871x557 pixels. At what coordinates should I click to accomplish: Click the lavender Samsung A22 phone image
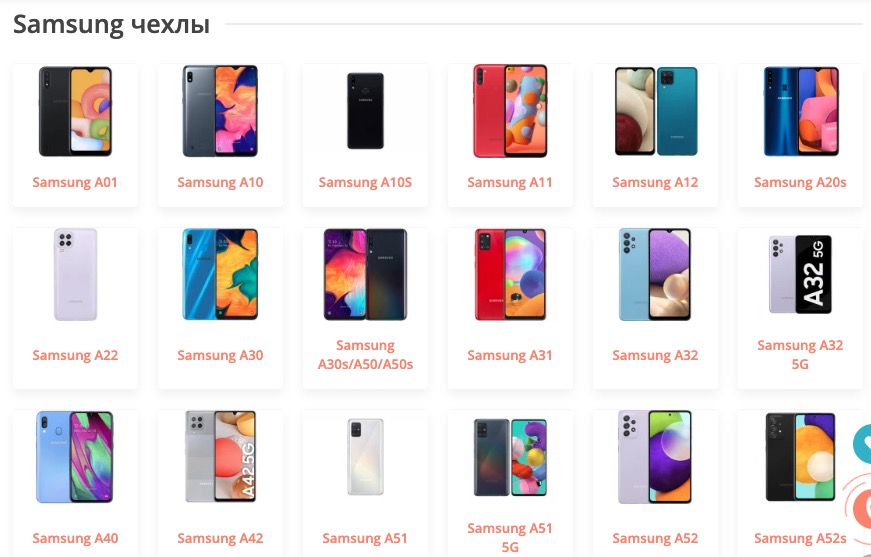click(x=75, y=274)
